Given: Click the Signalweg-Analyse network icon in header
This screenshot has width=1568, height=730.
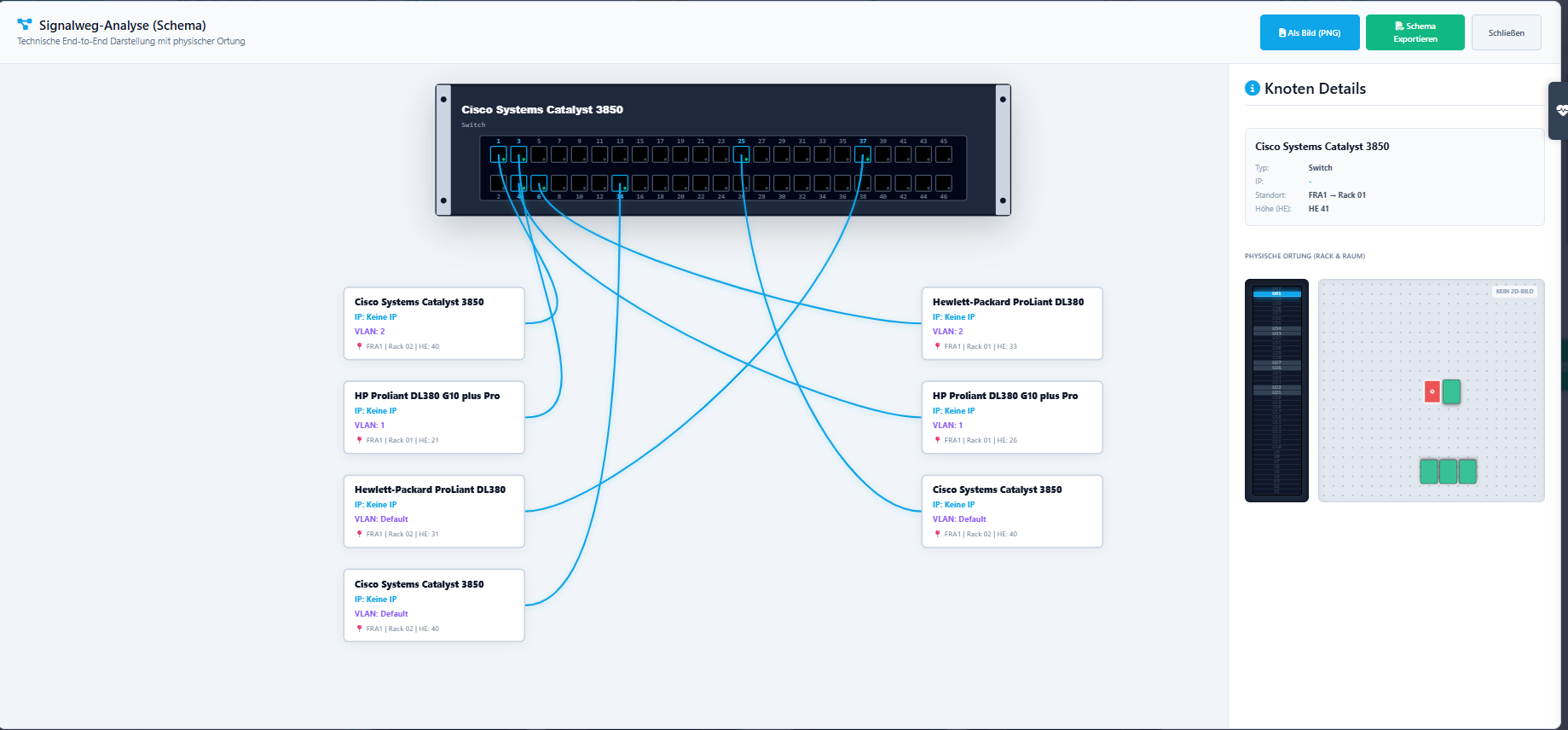Looking at the screenshot, I should pos(25,25).
